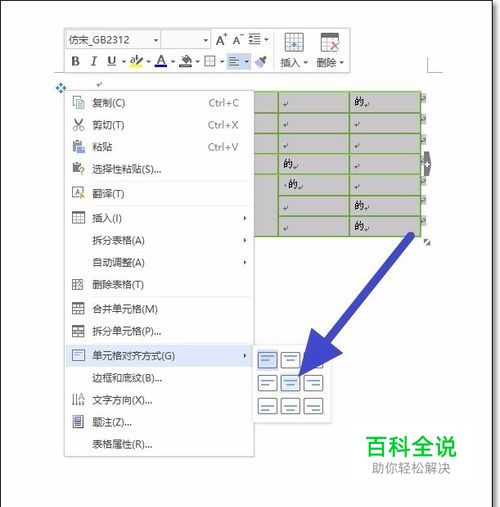Click the table resize handle at corner
500x507 pixels.
pos(427,243)
